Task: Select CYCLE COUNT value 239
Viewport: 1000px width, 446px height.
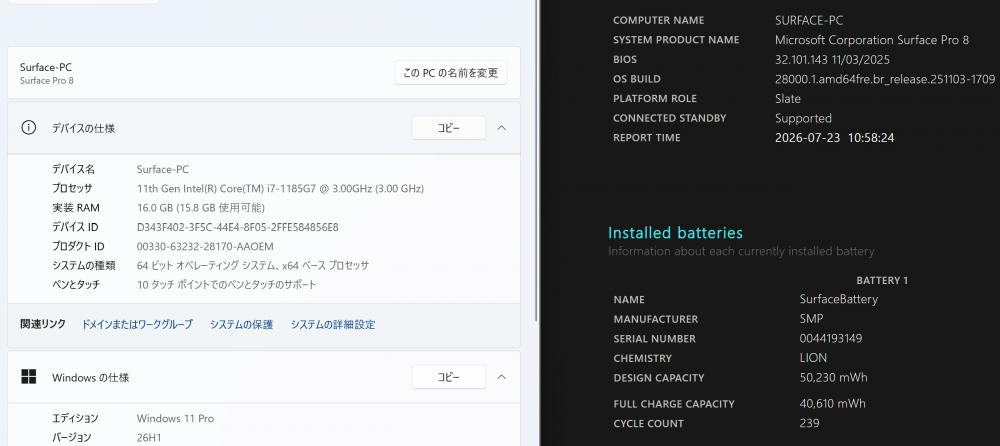Action: pos(809,423)
